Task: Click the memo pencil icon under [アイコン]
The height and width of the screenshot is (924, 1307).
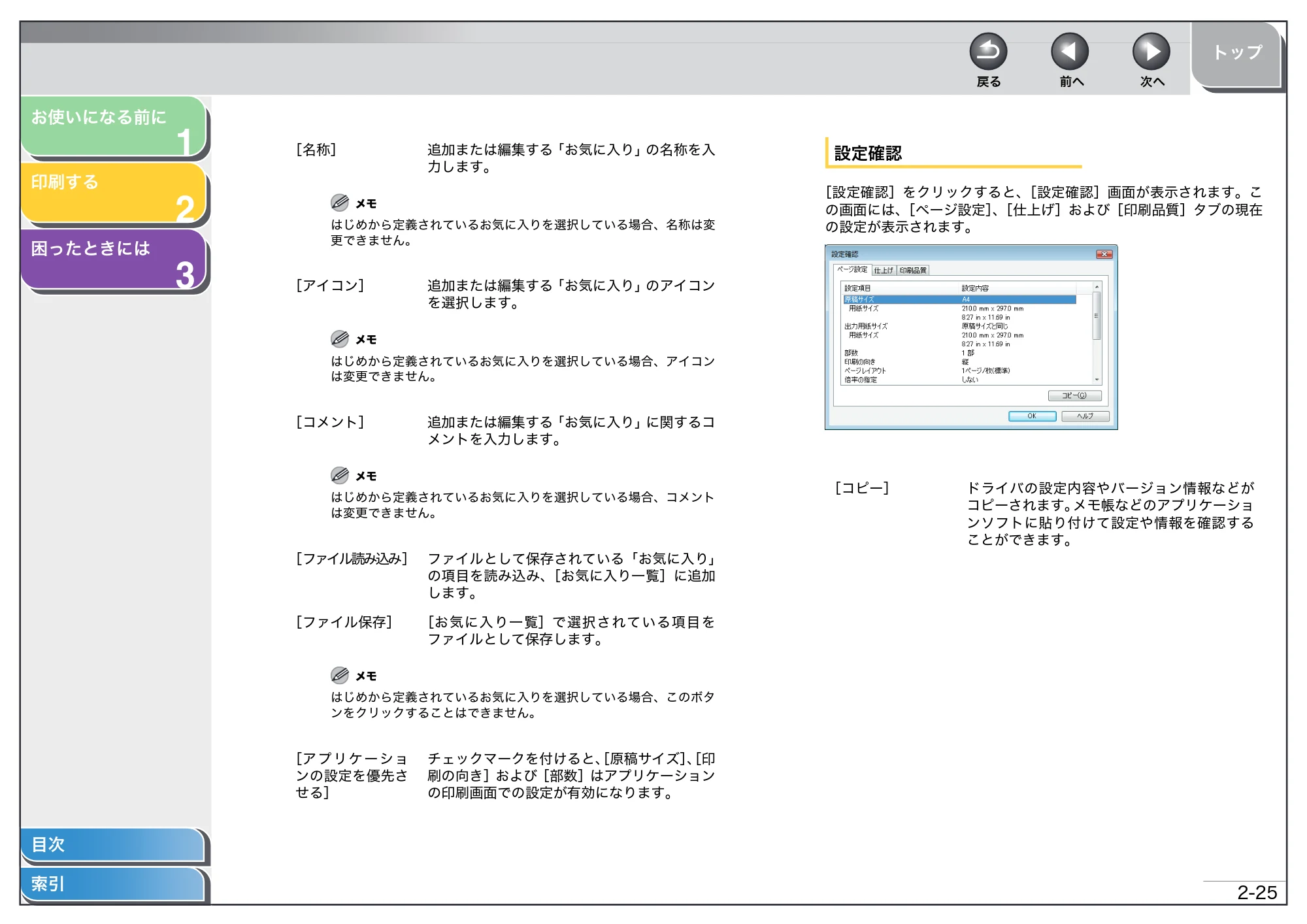Action: (x=340, y=338)
